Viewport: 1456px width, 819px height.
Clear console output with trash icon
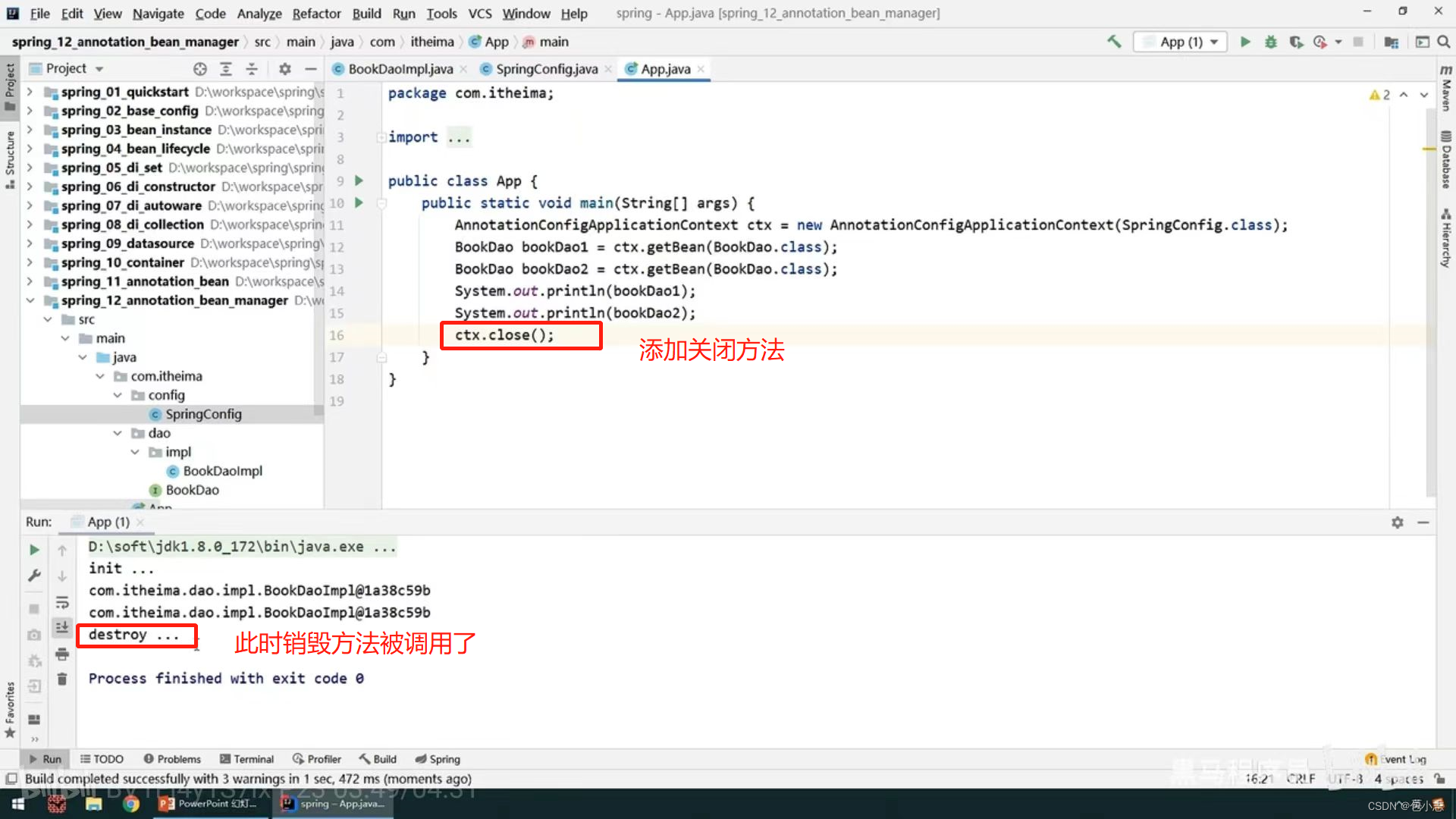(62, 679)
